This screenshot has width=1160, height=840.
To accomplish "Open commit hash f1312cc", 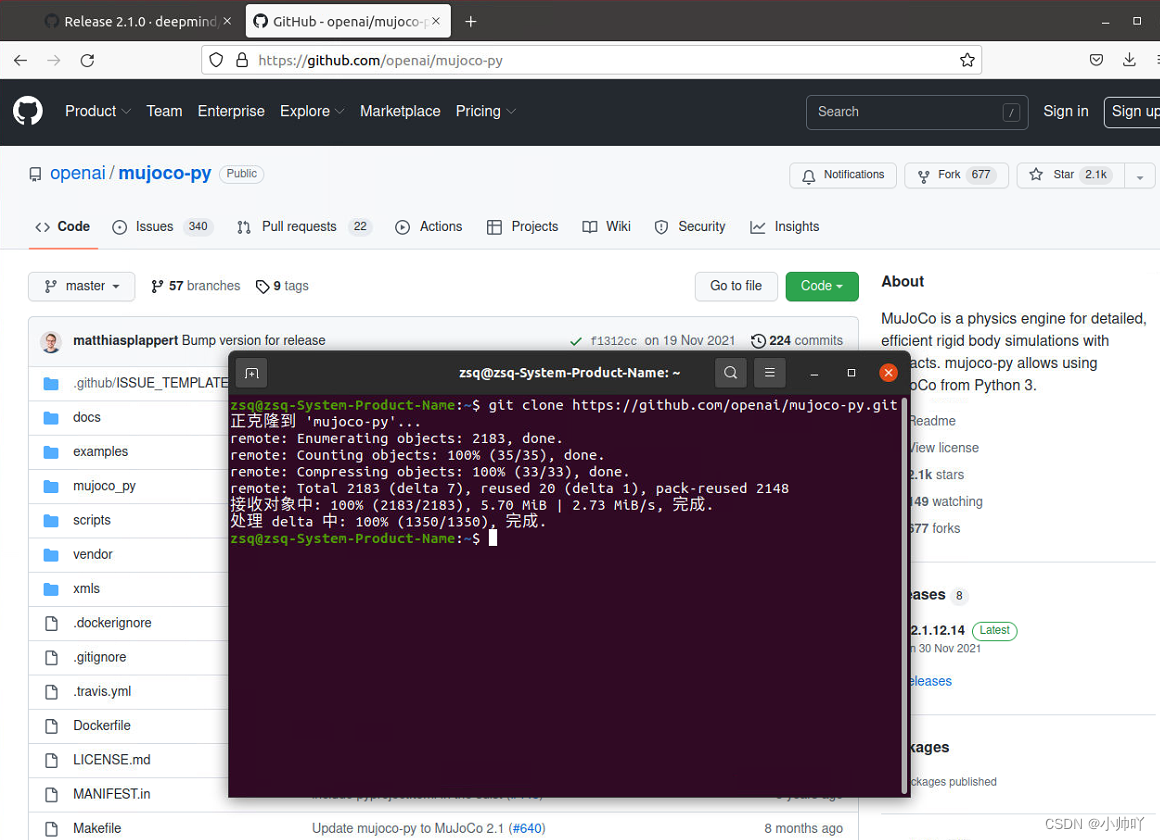I will [x=613, y=341].
